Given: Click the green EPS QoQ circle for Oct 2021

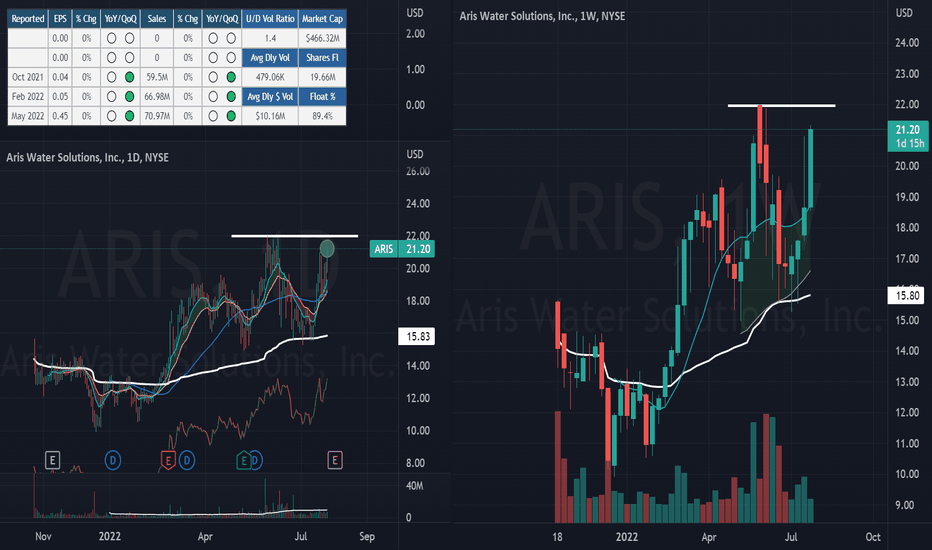Looking at the screenshot, I should click(129, 77).
